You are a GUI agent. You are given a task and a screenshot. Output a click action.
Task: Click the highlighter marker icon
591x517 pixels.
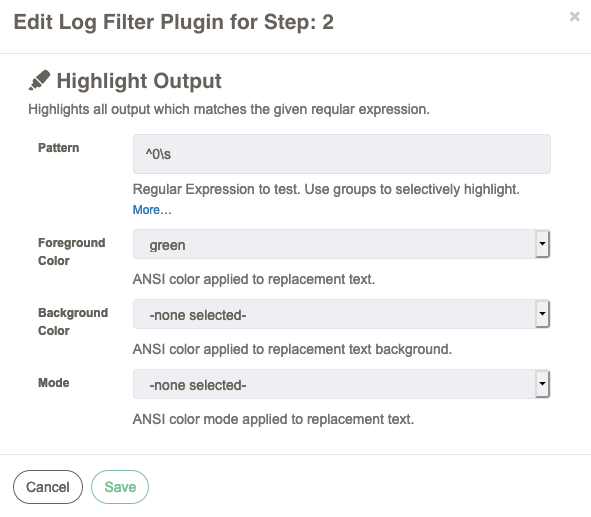pyautogui.click(x=39, y=80)
